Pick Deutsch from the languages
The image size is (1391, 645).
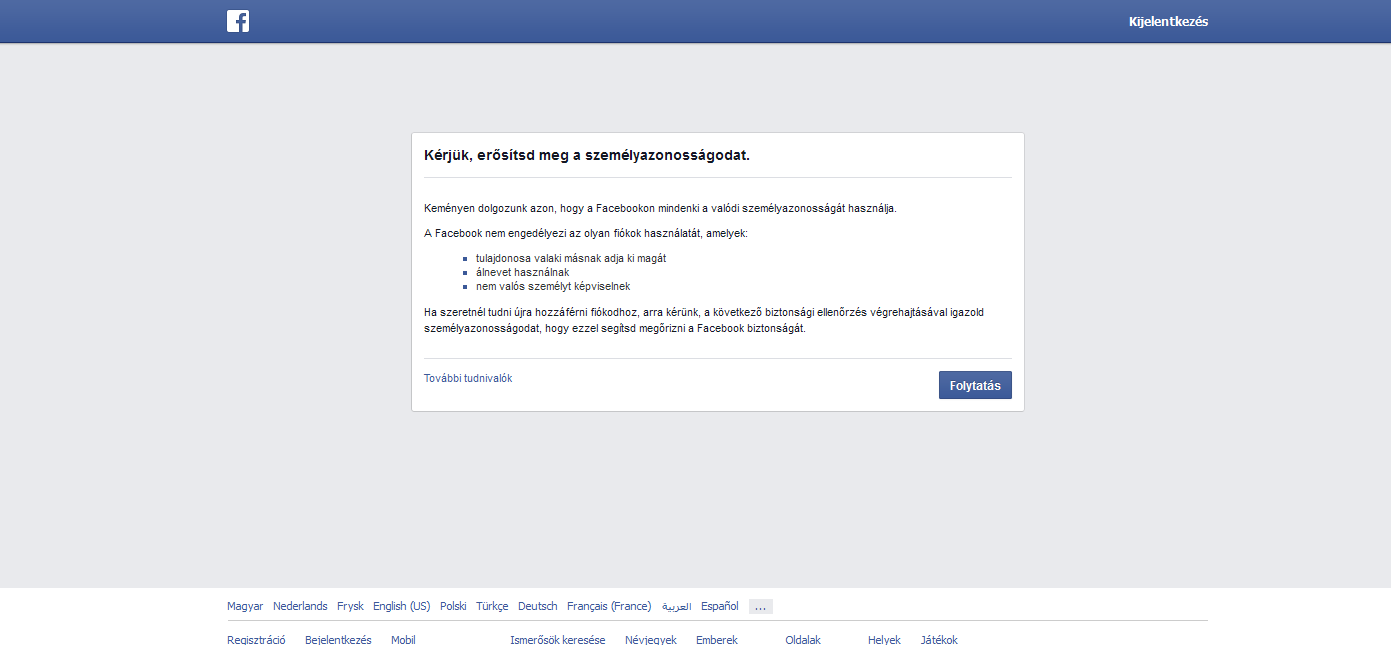tap(538, 606)
